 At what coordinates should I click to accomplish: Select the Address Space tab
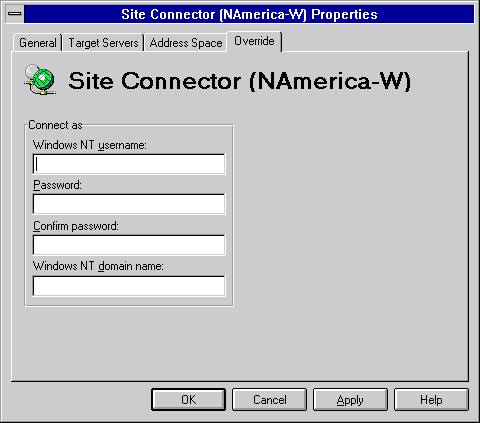(x=186, y=43)
